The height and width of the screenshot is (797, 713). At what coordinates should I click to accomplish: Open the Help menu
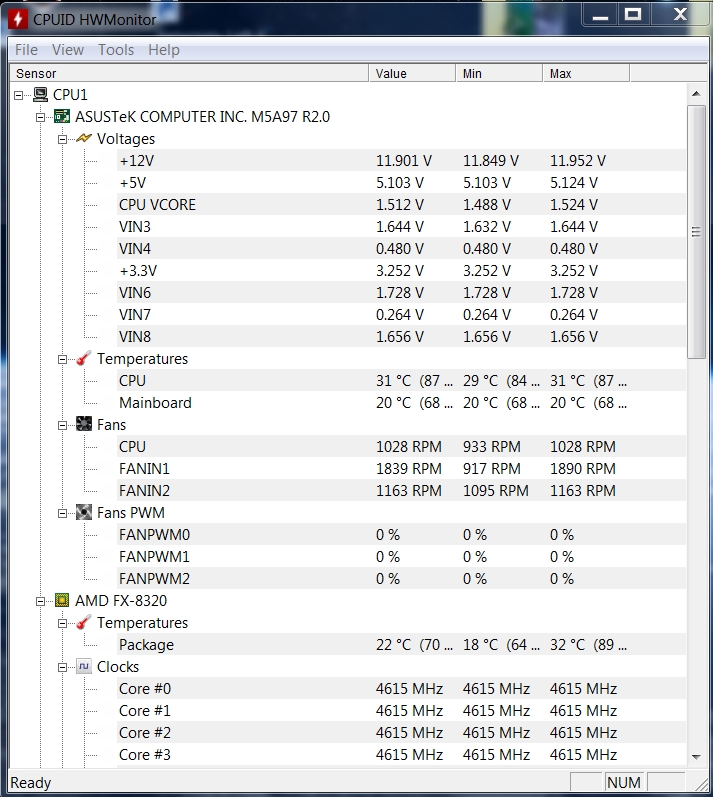[164, 50]
